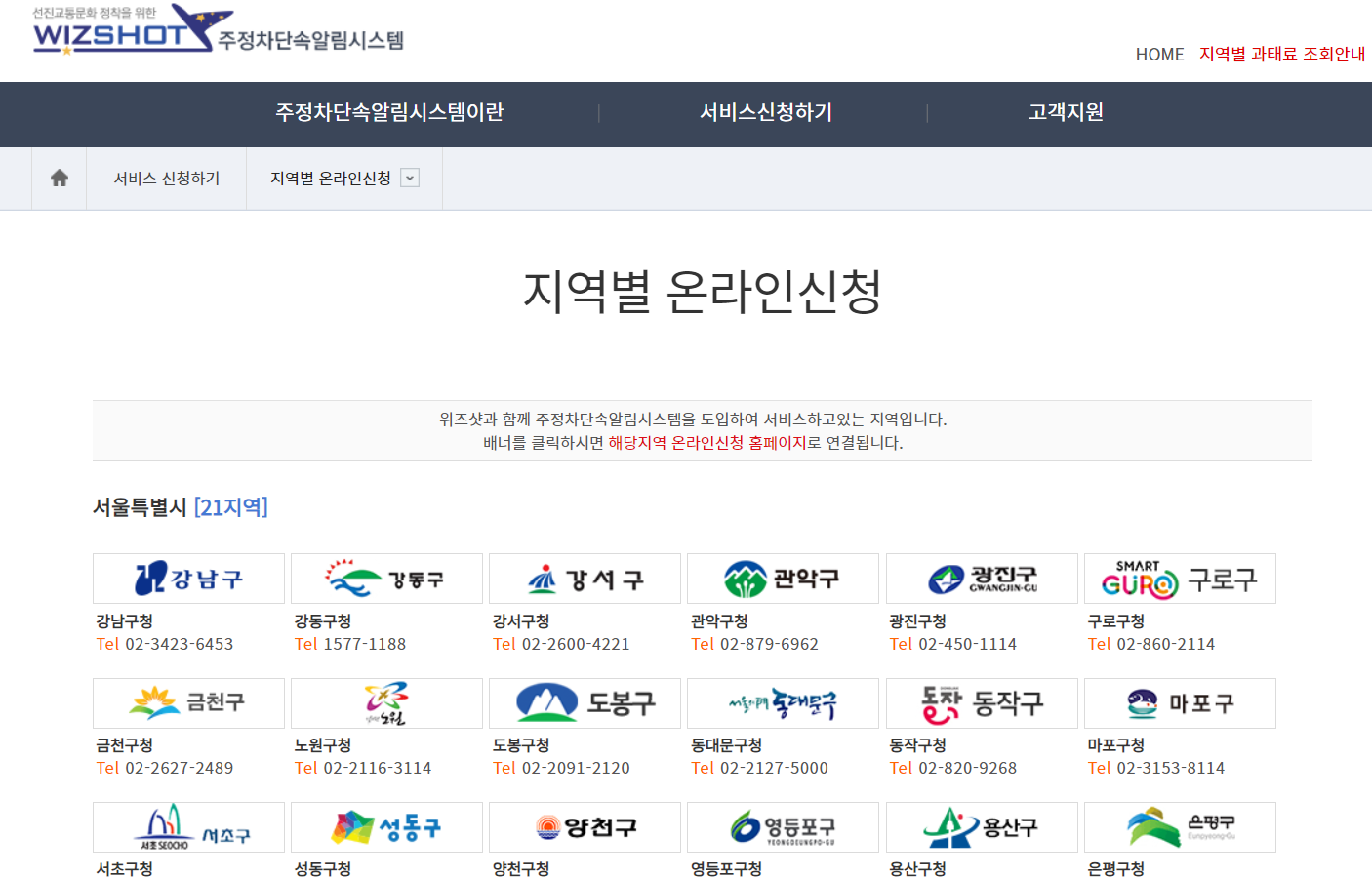Click 성동구청 name text
Screen dimensions: 1372x880
point(323,869)
